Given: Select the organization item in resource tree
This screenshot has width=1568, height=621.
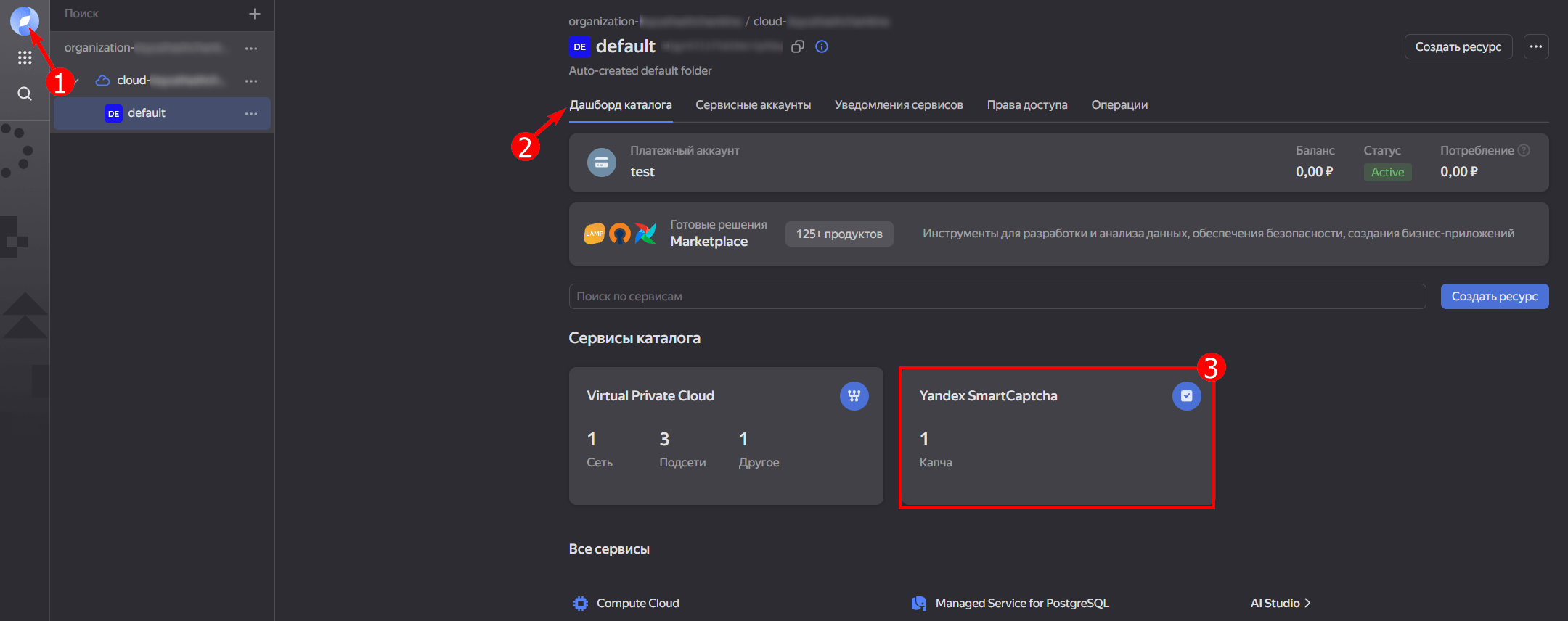Looking at the screenshot, I should coord(145,48).
